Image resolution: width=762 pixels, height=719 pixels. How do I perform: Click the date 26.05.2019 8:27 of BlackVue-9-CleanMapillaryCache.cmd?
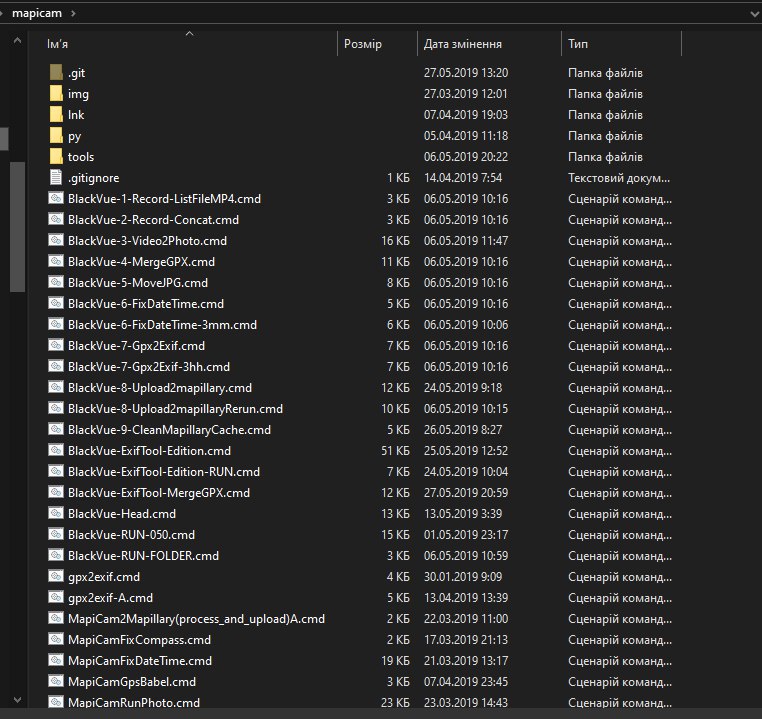click(x=463, y=429)
